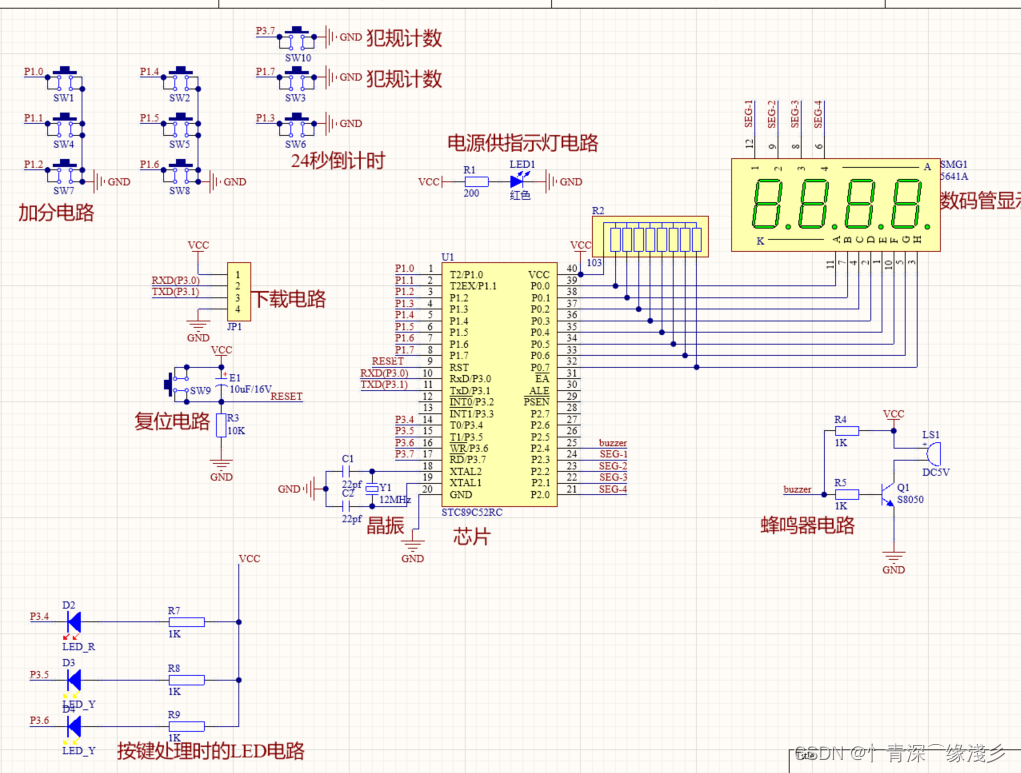Select the '按键处理时的LED电路' label
The height and width of the screenshot is (773, 1021).
(211, 751)
